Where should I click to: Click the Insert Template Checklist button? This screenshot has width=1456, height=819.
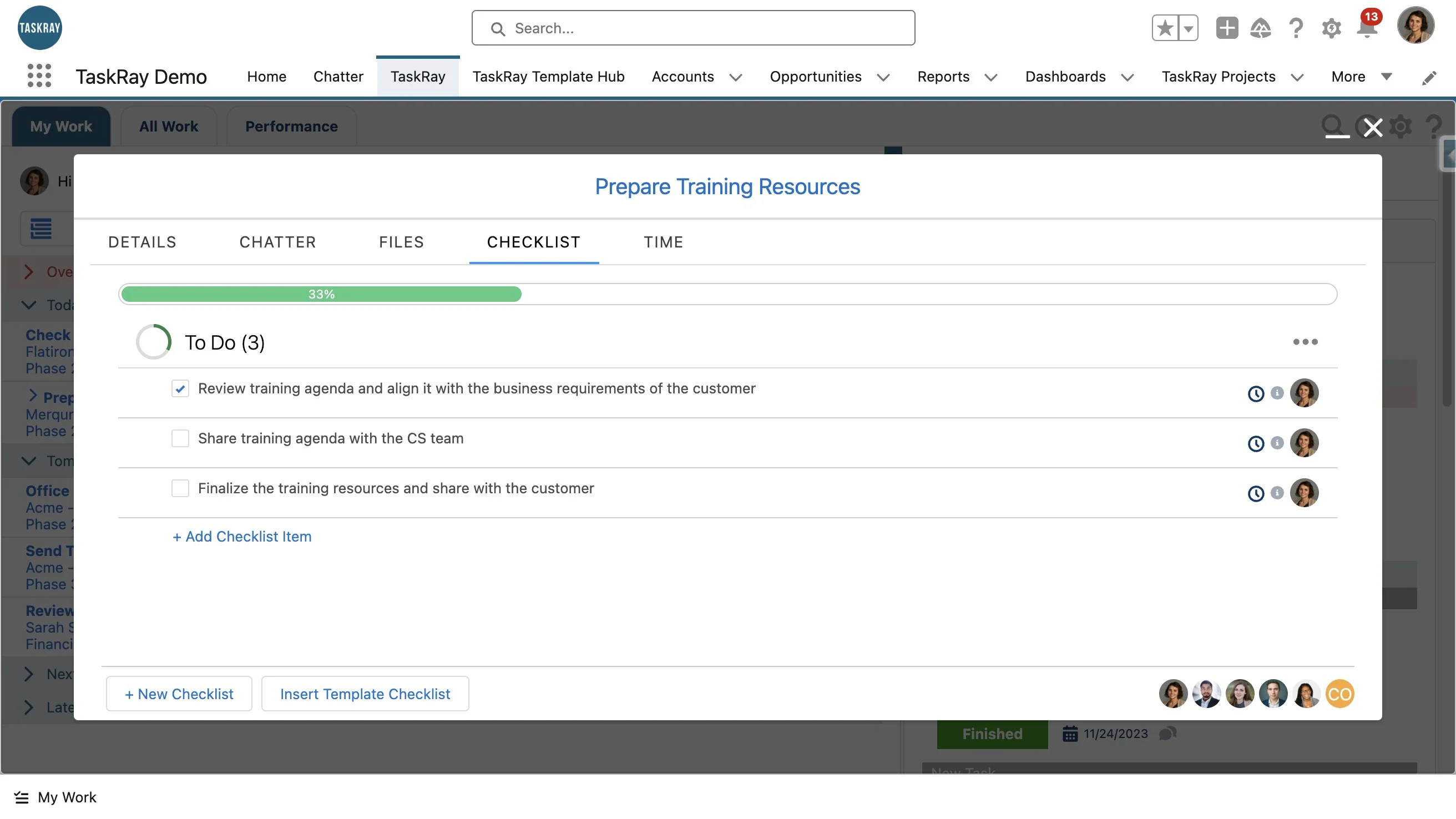click(365, 694)
